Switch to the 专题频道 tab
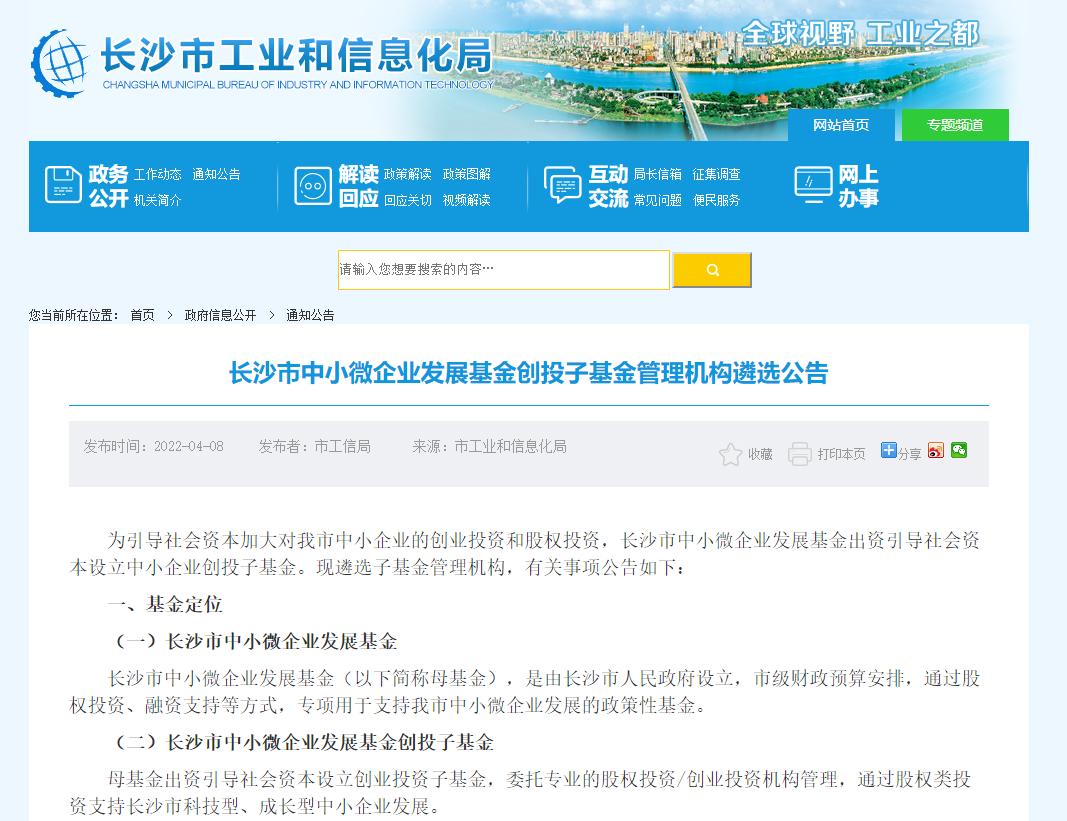 tap(955, 125)
